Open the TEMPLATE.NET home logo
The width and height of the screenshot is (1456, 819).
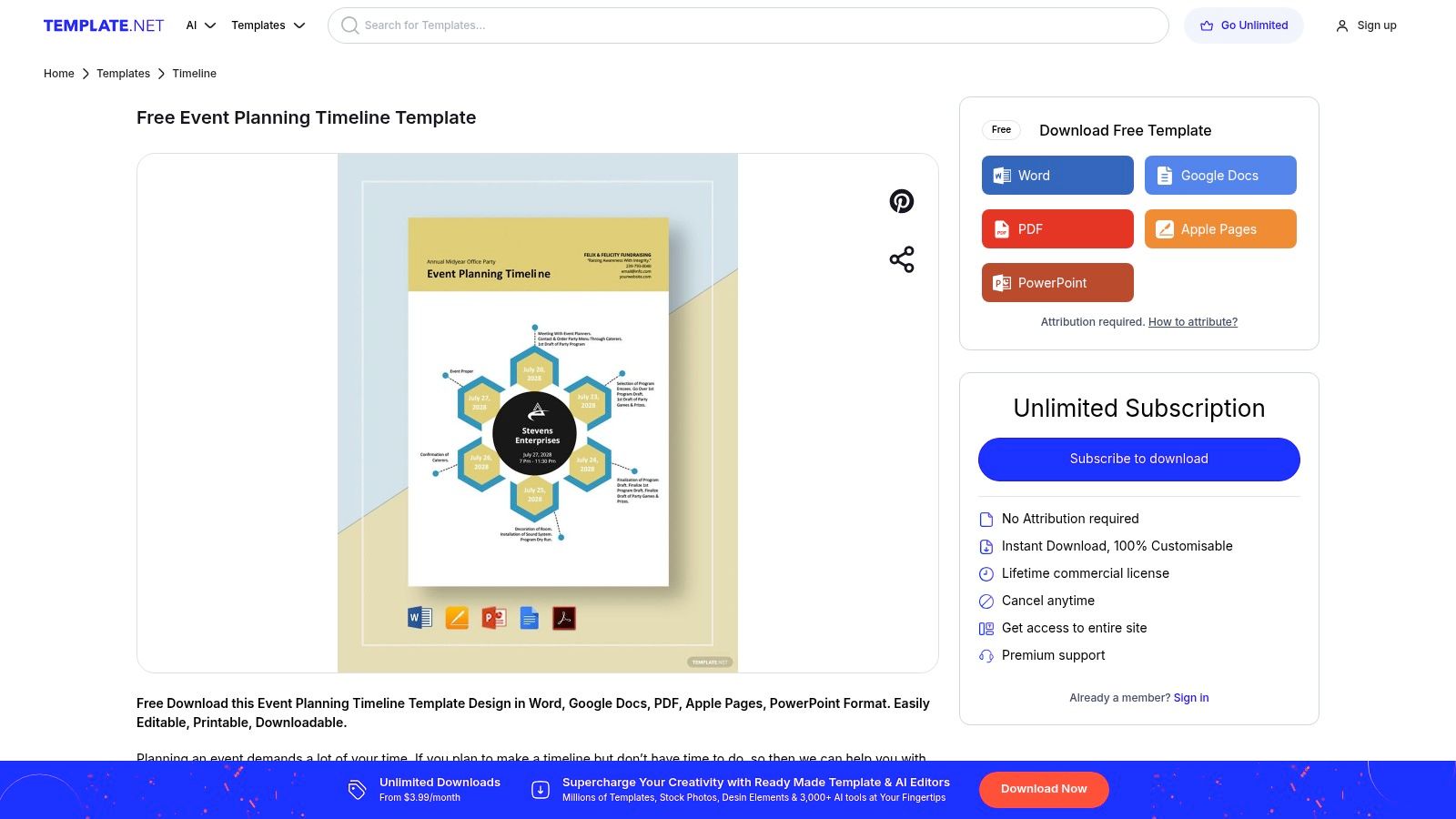(x=104, y=25)
